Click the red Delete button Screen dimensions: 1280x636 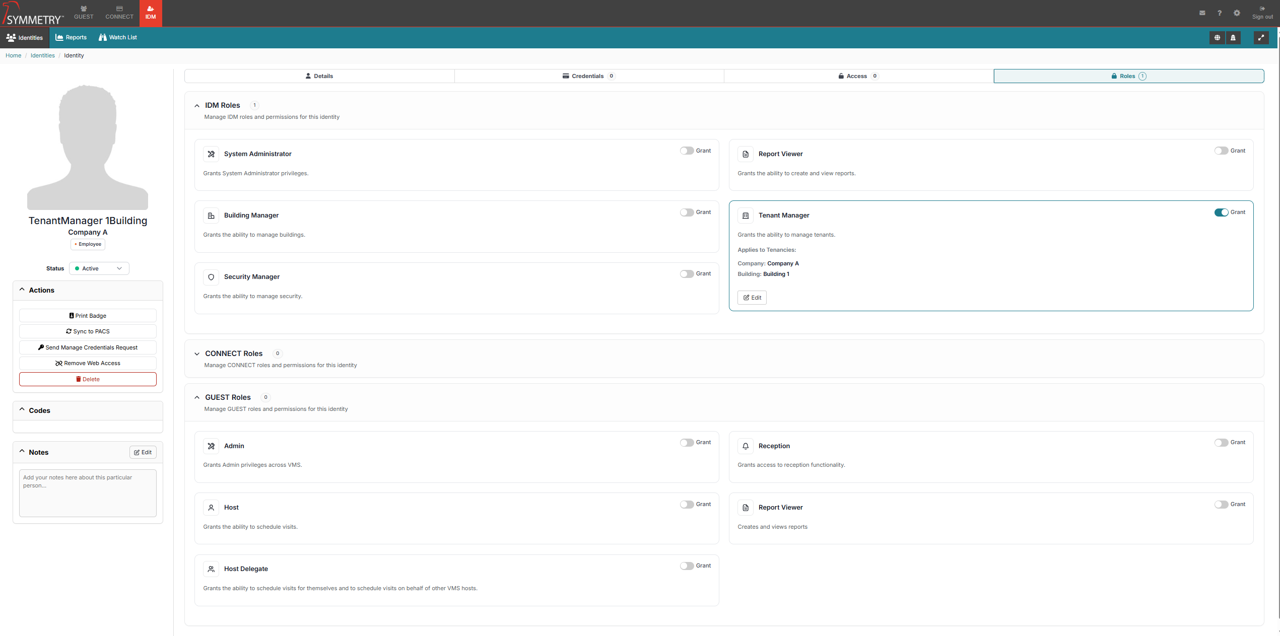(x=88, y=379)
